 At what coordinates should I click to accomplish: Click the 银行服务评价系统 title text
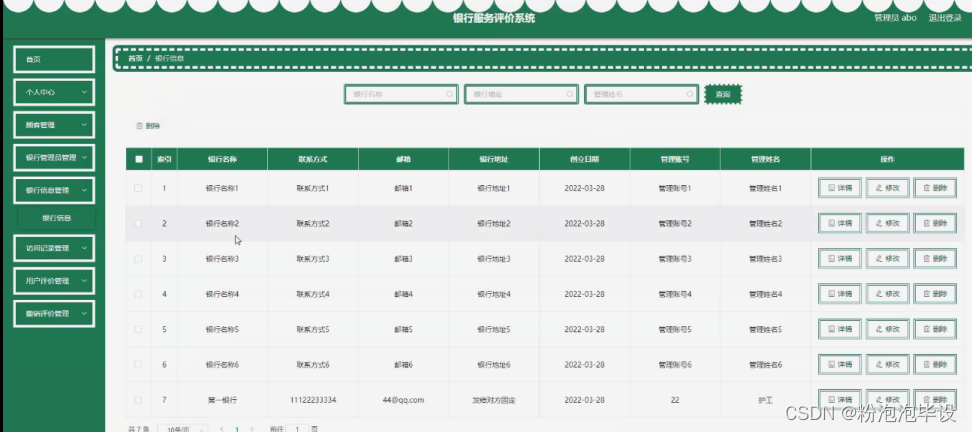pyautogui.click(x=494, y=18)
